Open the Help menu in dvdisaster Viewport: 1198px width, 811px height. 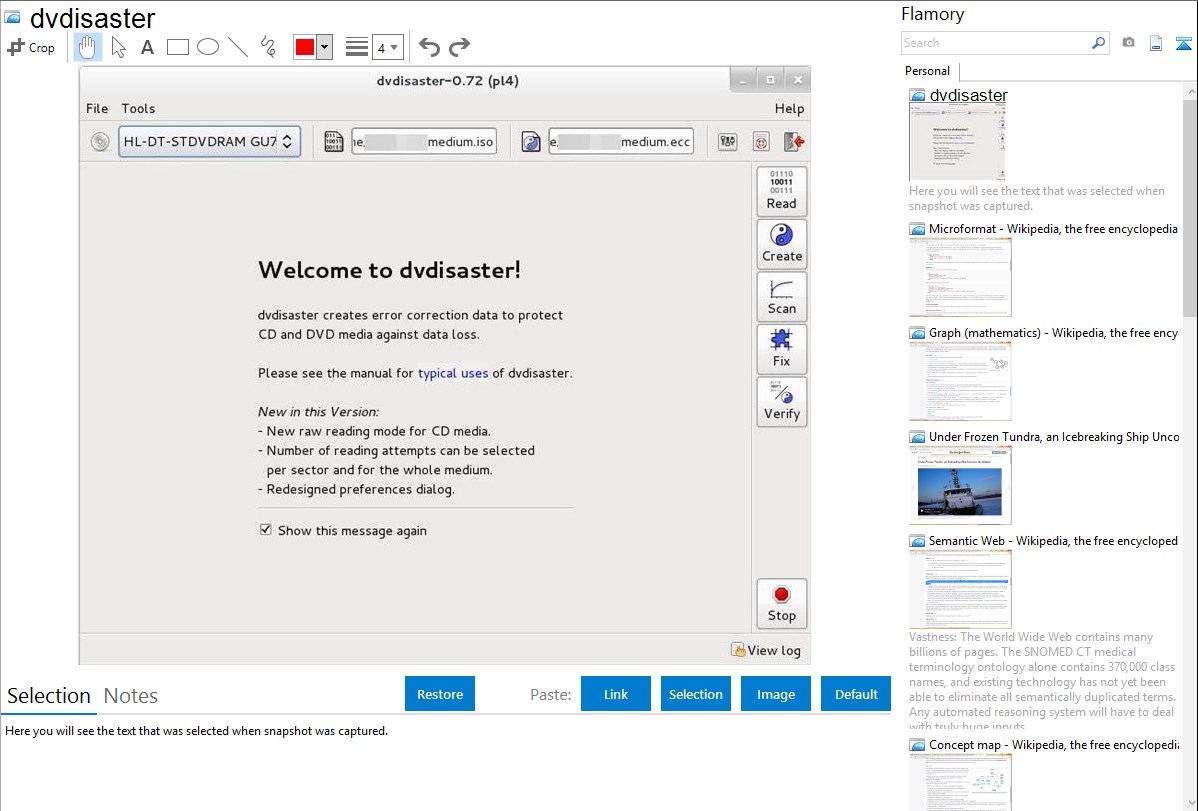click(789, 109)
